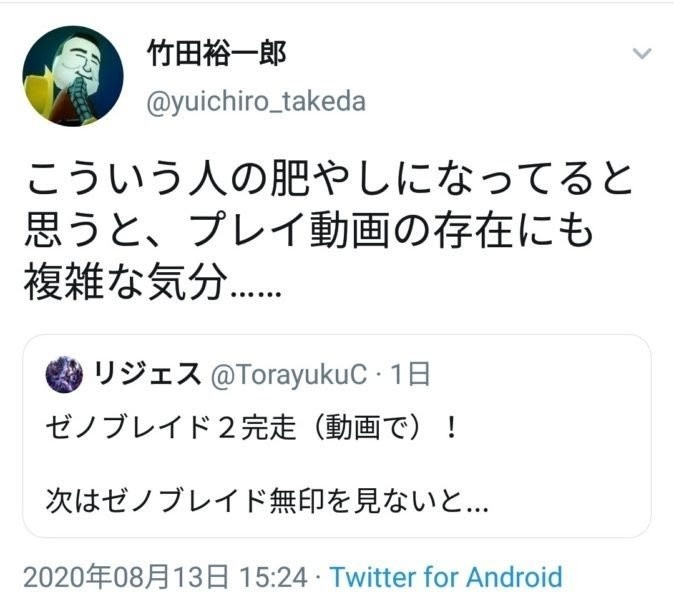This screenshot has height=600, width=674.
Task: Open 竹田裕一郎's profile avatar
Action: tap(73, 76)
